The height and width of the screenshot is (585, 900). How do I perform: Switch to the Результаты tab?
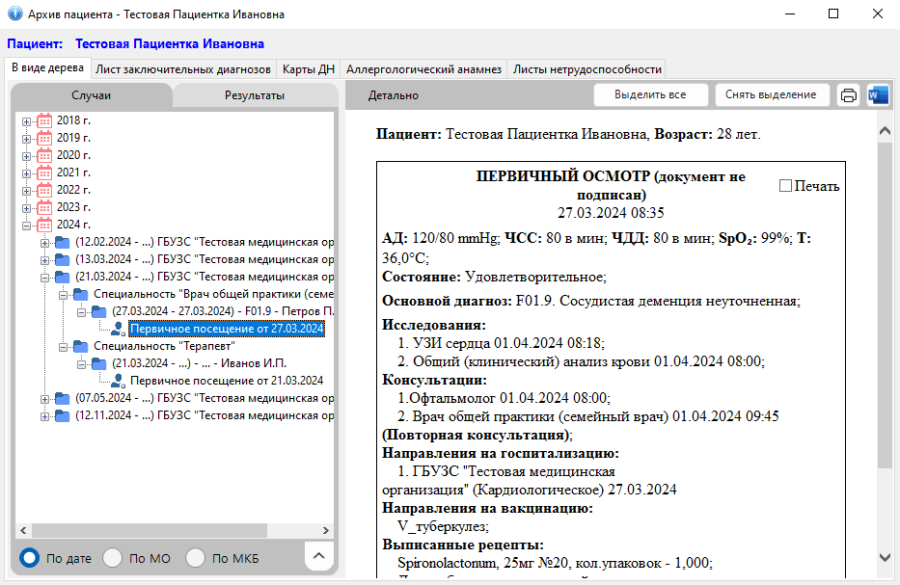point(254,95)
